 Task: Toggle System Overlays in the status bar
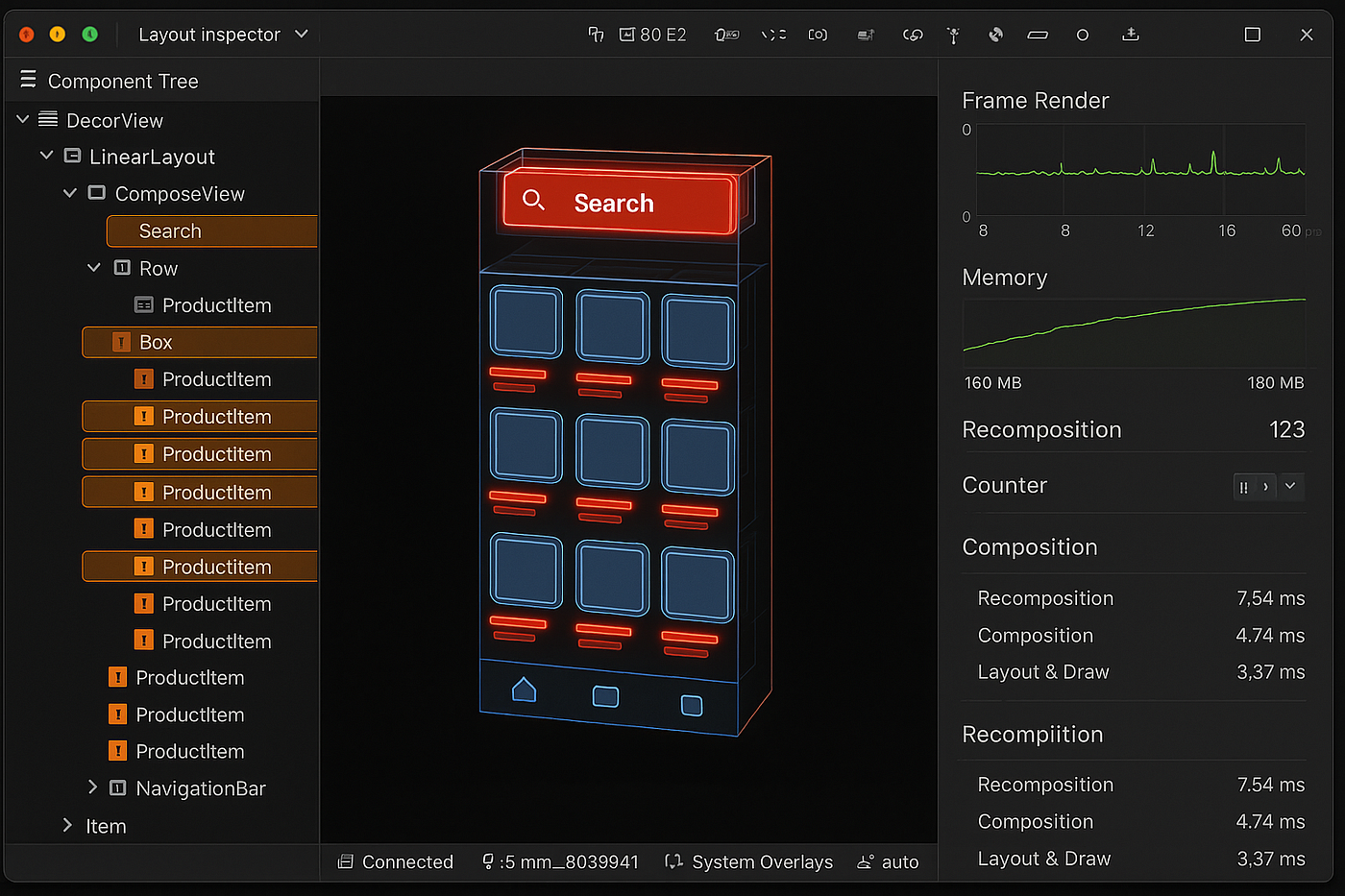(x=749, y=861)
